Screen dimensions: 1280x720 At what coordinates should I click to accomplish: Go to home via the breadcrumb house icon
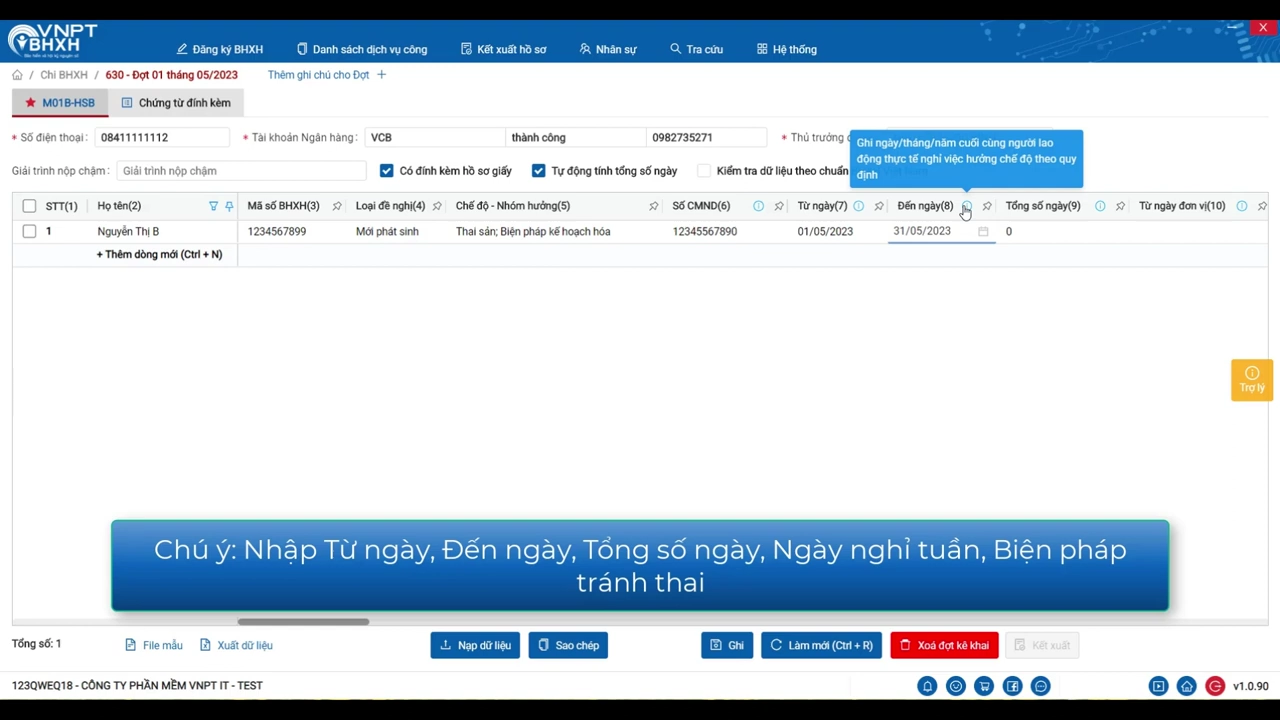pyautogui.click(x=17, y=75)
